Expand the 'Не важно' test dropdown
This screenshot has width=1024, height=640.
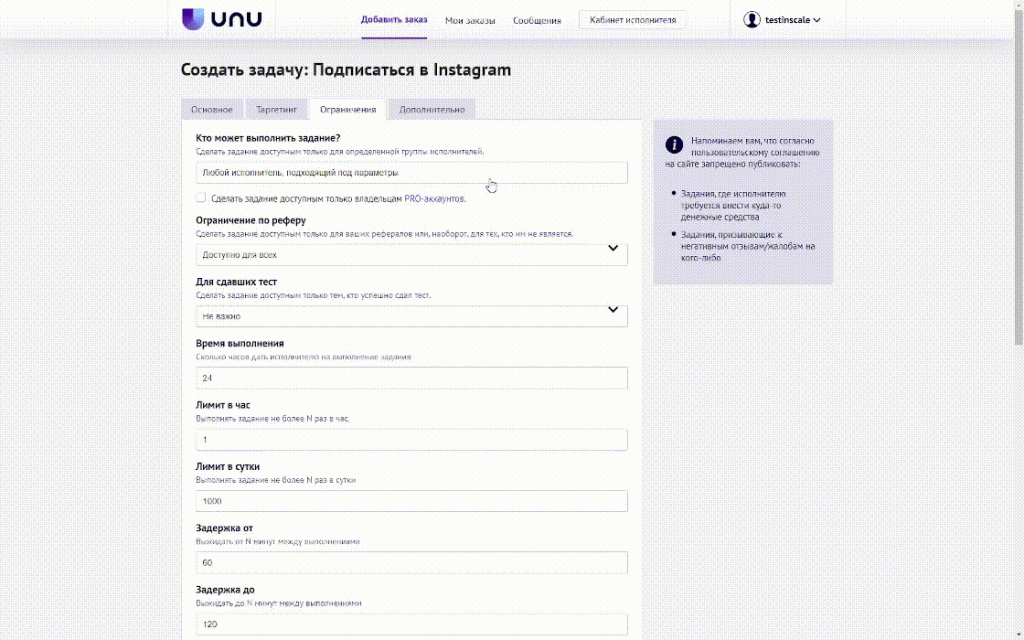[x=411, y=316]
